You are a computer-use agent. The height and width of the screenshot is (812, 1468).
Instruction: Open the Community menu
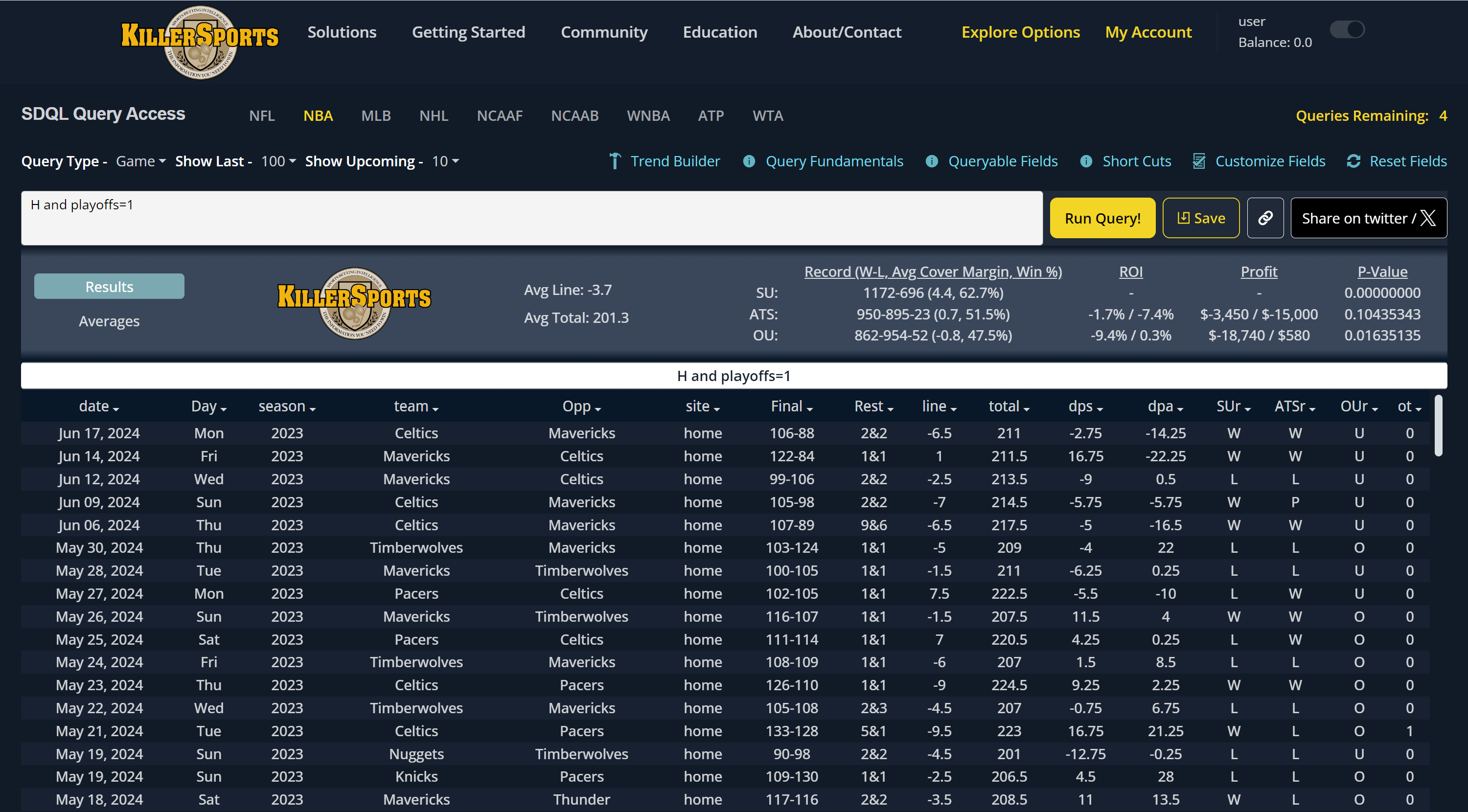[604, 32]
